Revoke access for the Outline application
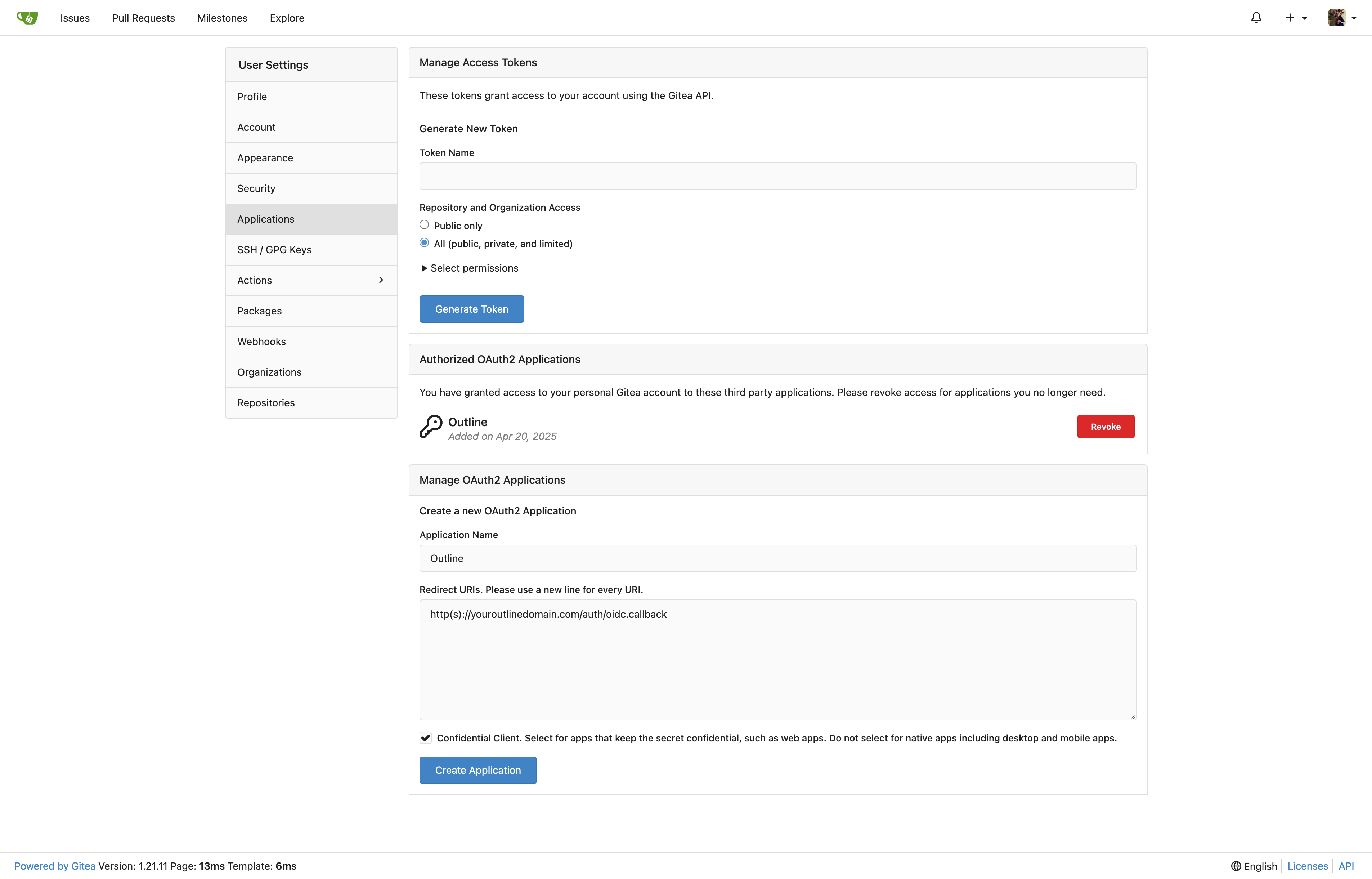The image size is (1372, 879). click(1105, 427)
